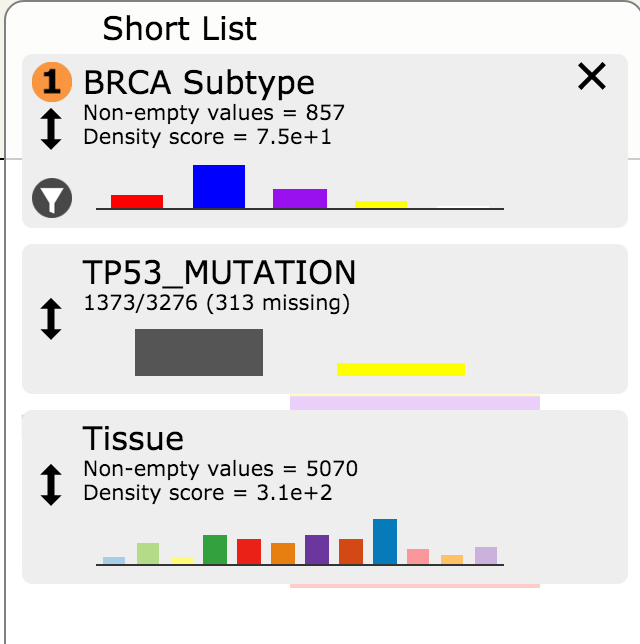Image resolution: width=640 pixels, height=644 pixels.
Task: Click the dark purple bar in Tissue histogram
Action: click(317, 550)
